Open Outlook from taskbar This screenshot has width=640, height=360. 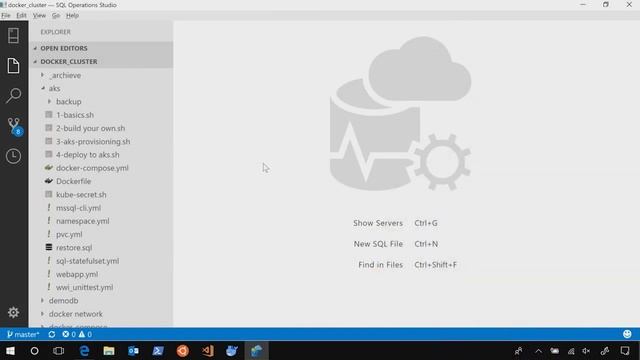[133, 351]
